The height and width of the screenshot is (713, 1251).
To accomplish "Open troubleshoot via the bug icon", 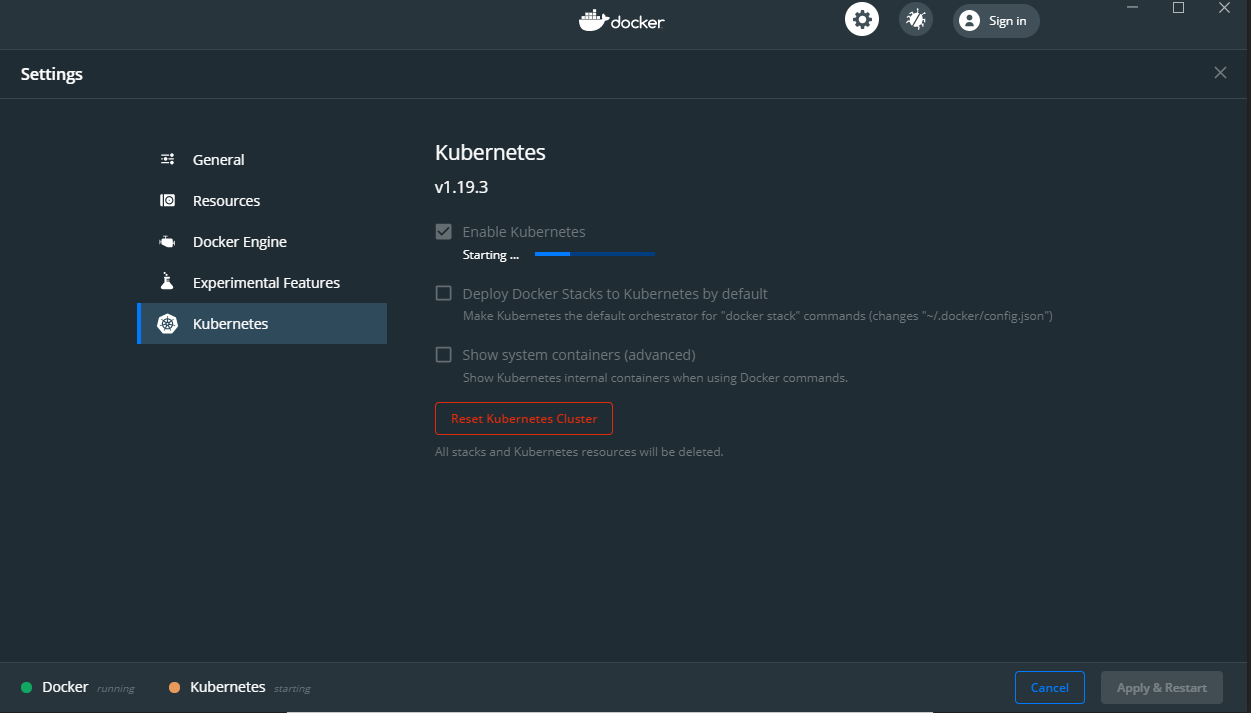I will 915,20.
